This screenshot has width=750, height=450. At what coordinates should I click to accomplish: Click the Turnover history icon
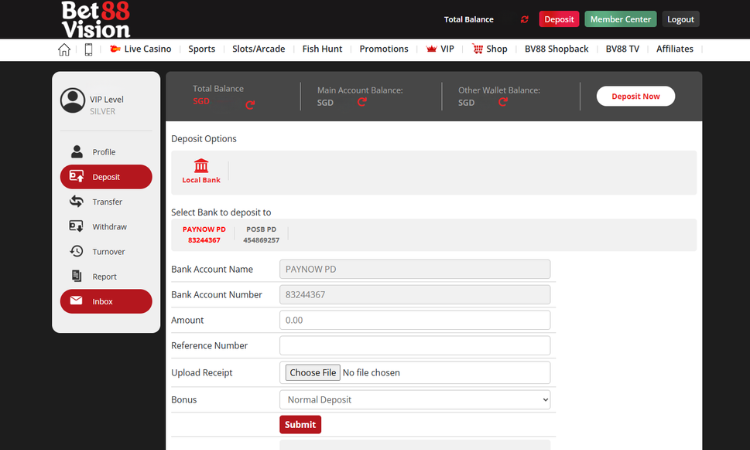tap(77, 251)
